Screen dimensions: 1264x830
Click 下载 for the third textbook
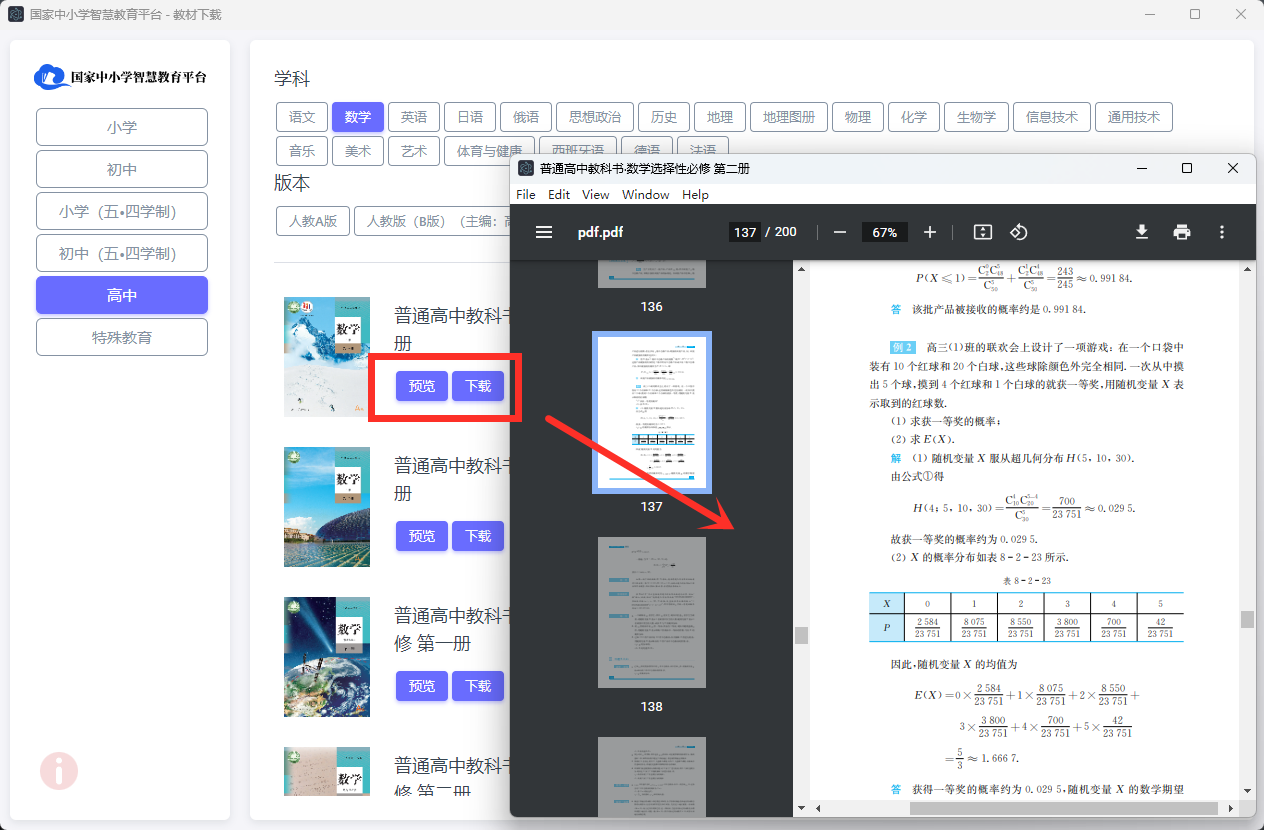click(478, 686)
